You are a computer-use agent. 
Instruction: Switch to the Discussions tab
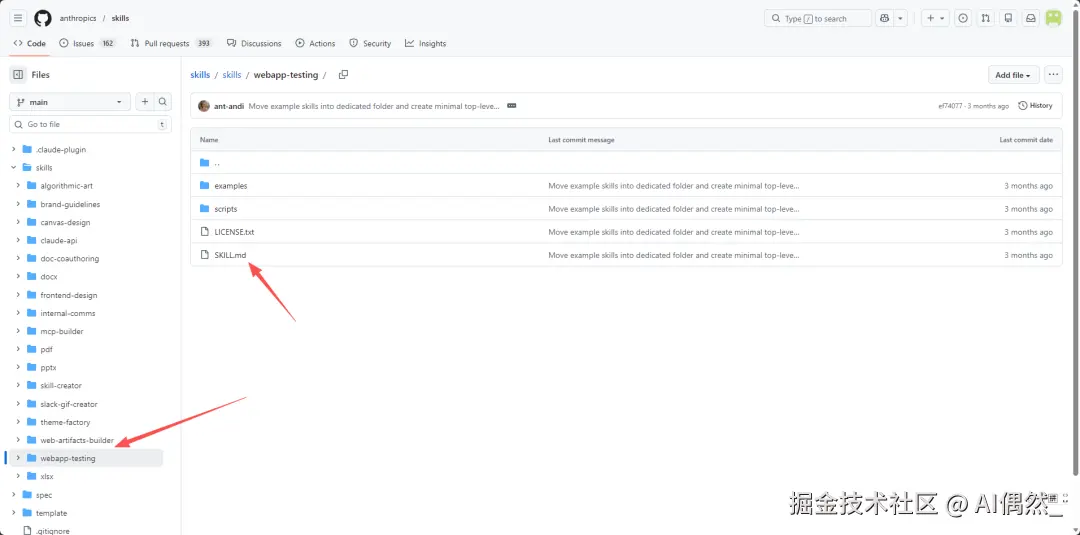pyautogui.click(x=254, y=43)
